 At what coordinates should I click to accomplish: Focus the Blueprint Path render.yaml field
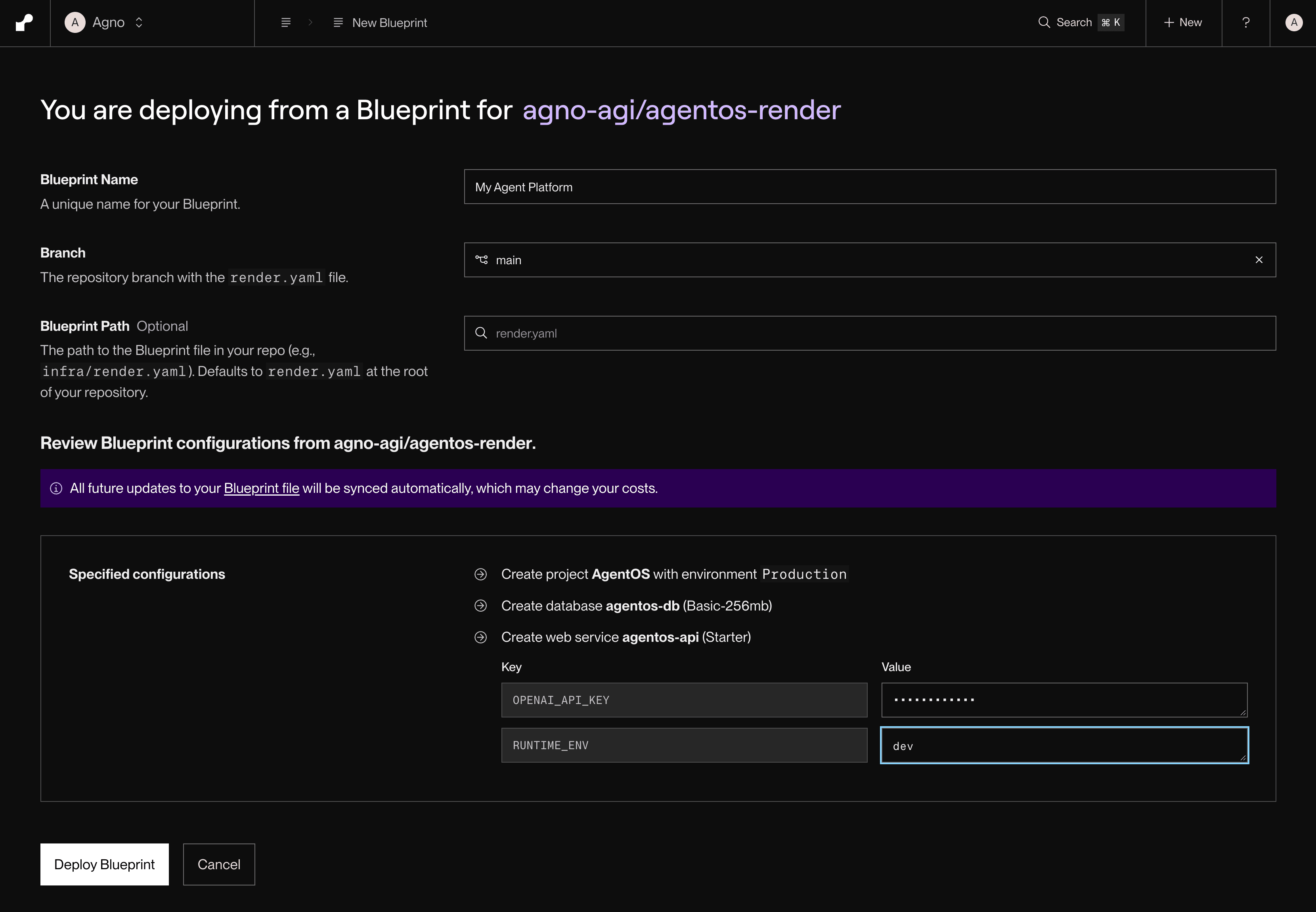pyautogui.click(x=870, y=333)
